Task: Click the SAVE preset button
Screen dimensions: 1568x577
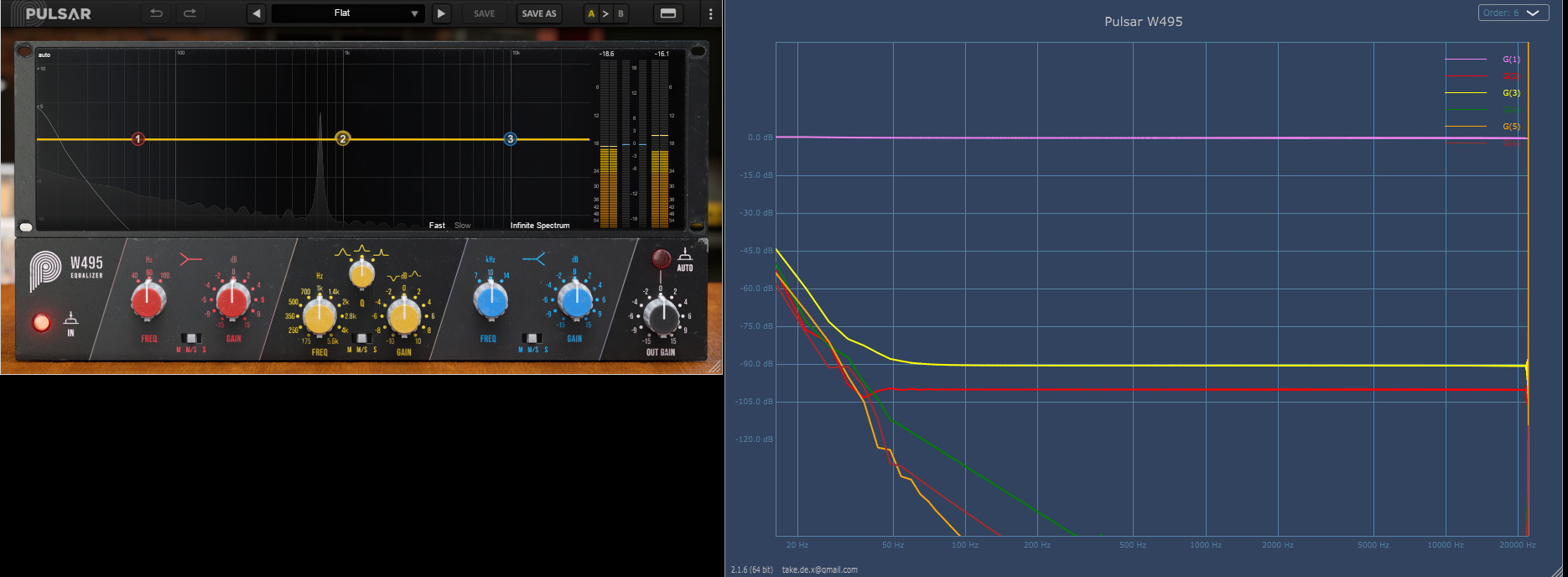Action: [x=485, y=13]
